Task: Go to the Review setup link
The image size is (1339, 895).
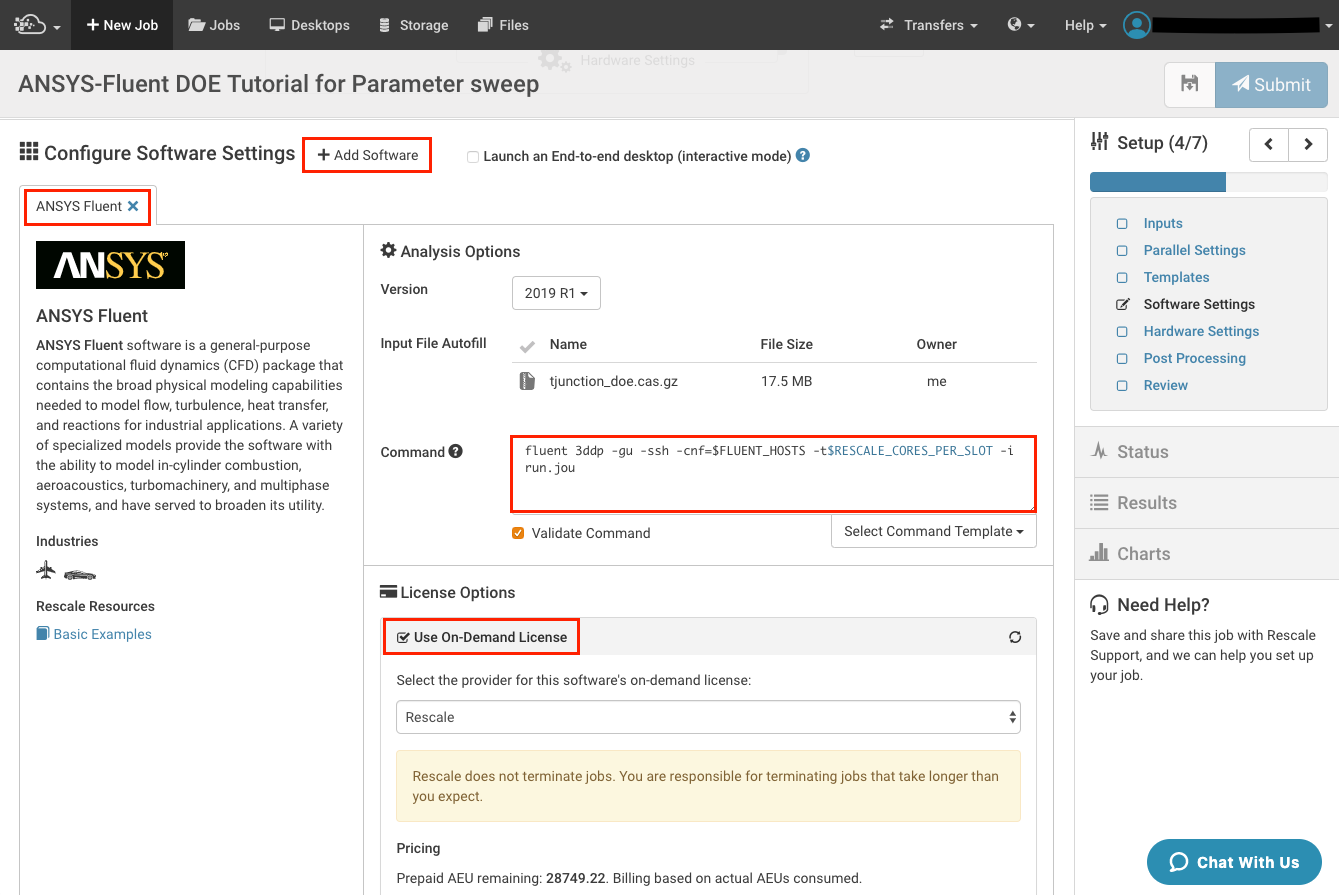Action: tap(1166, 385)
